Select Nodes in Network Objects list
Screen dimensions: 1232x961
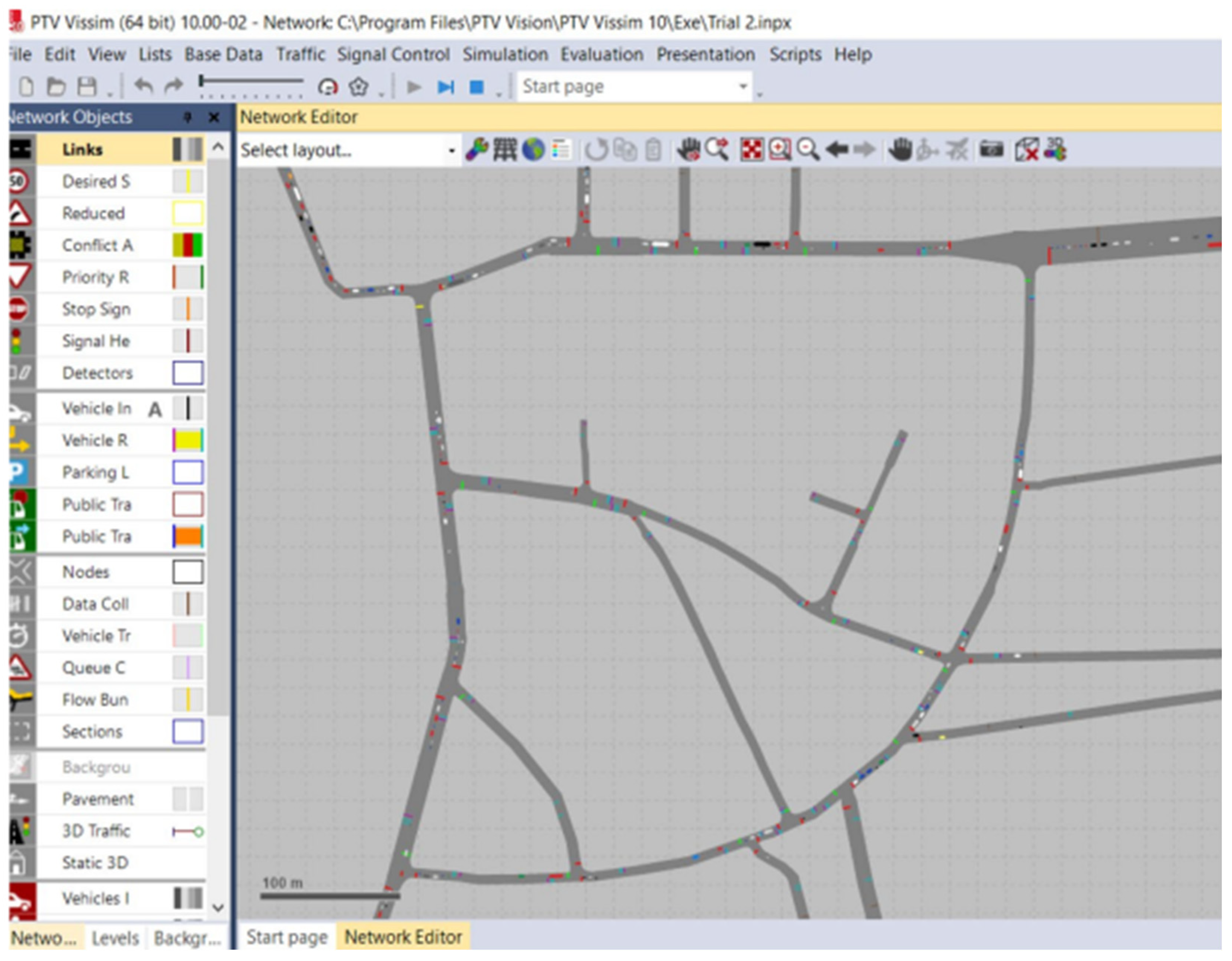click(x=86, y=572)
